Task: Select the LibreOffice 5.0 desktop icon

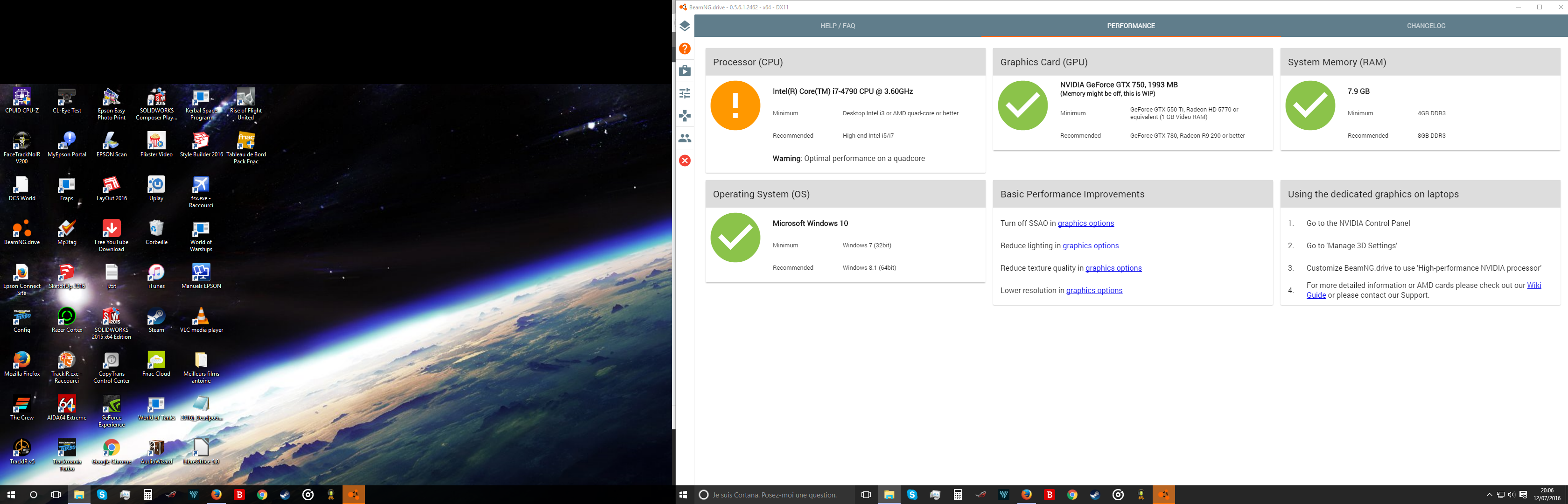Action: click(201, 452)
